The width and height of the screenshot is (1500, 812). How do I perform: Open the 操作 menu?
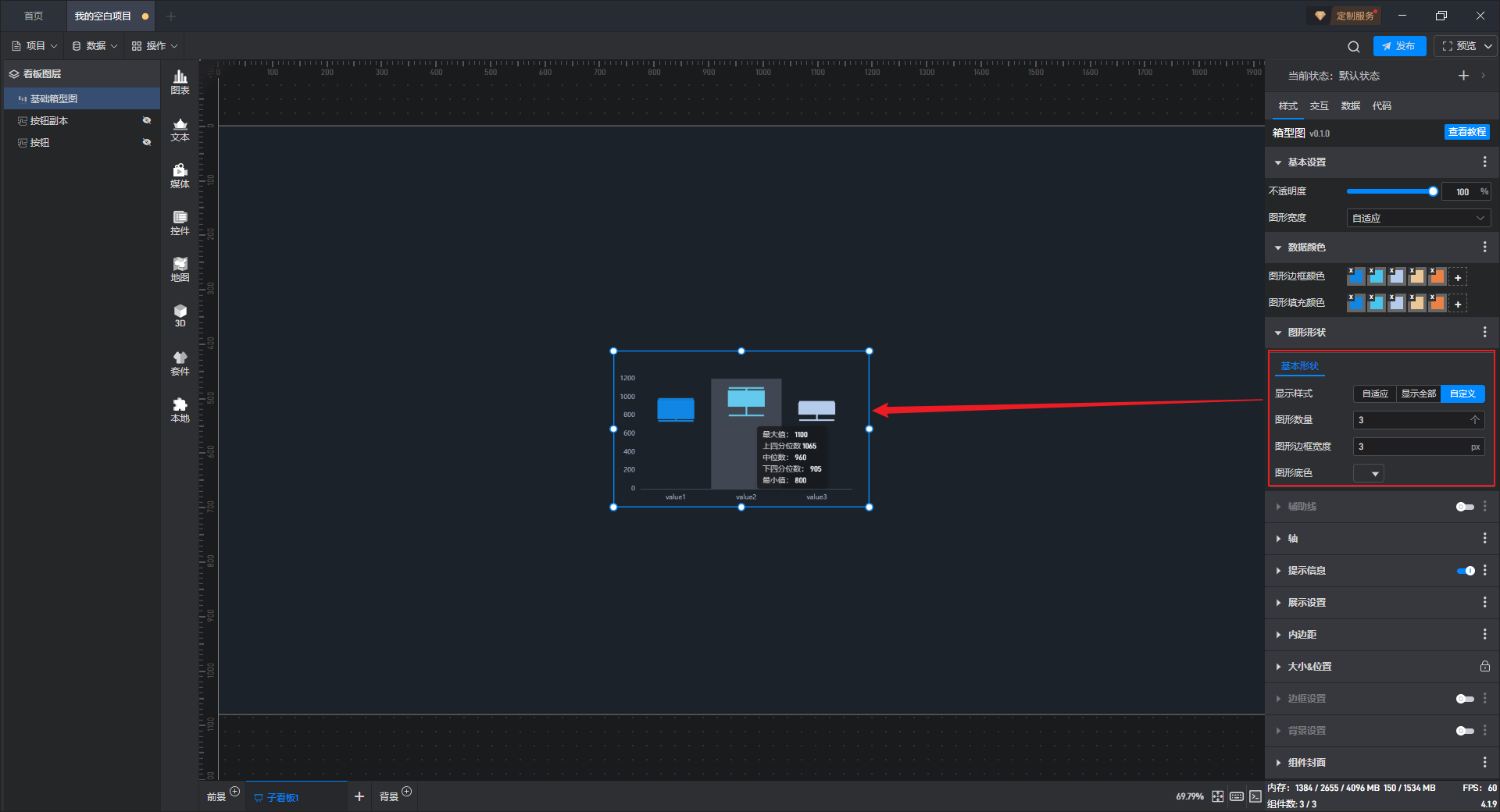155,46
